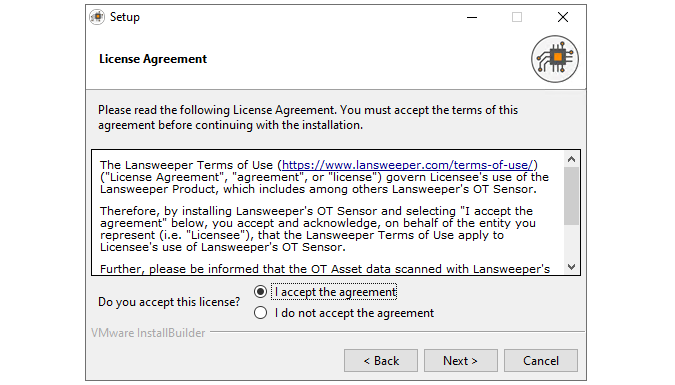
Task: Select the 'I accept the agreement' radio button
Action: click(x=260, y=292)
